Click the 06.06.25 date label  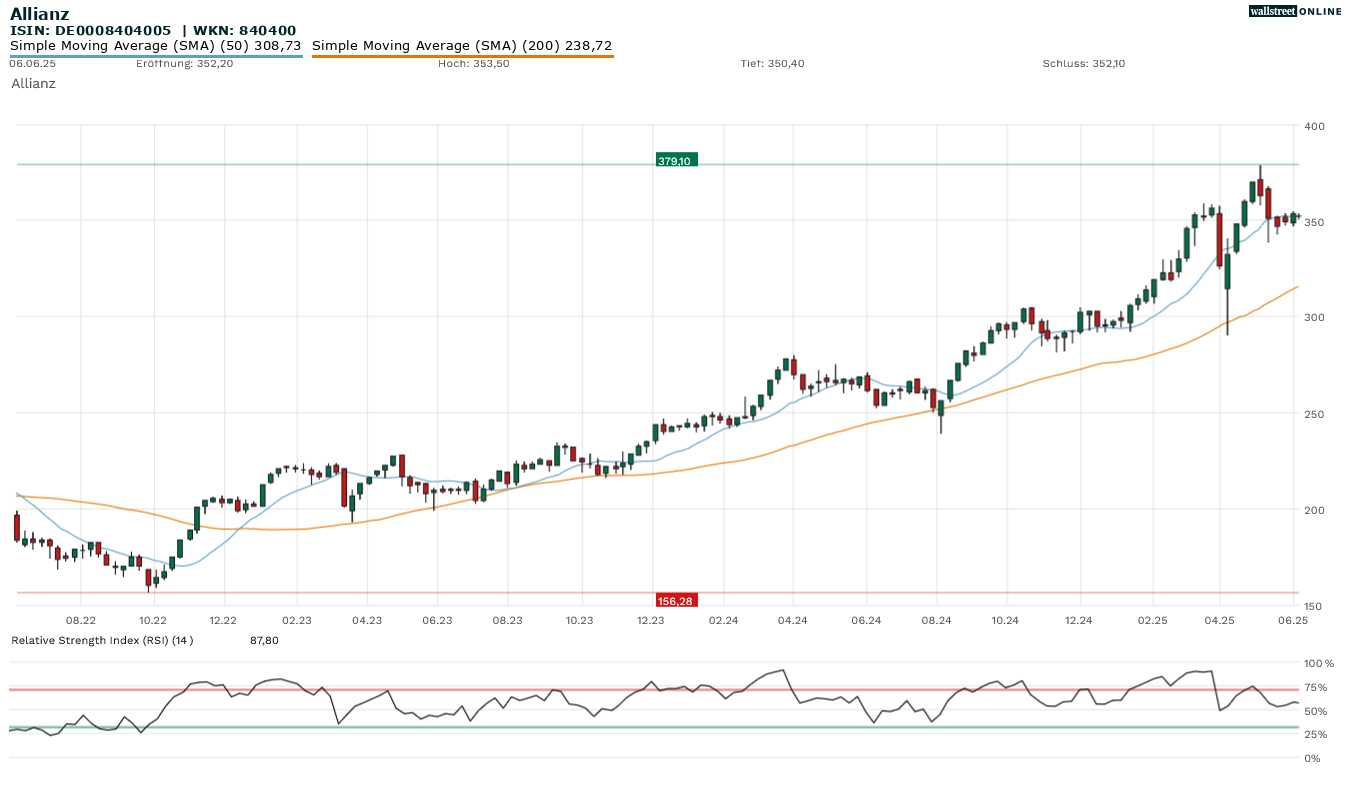pos(32,64)
